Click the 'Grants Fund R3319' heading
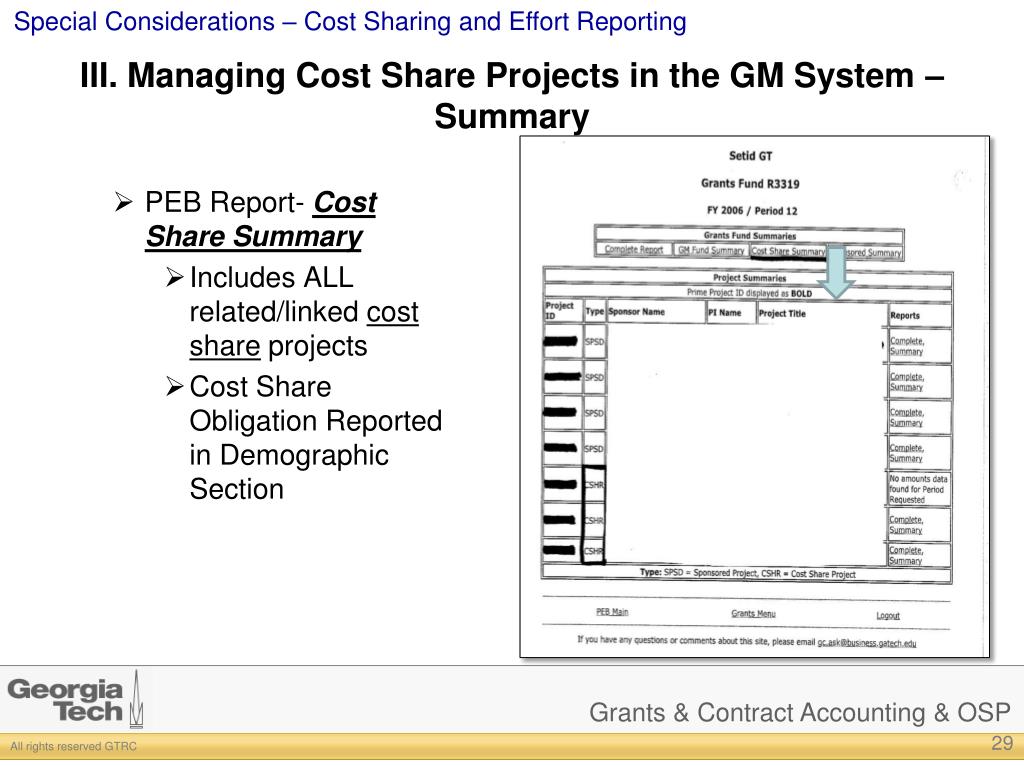The height and width of the screenshot is (768, 1024). click(x=750, y=184)
